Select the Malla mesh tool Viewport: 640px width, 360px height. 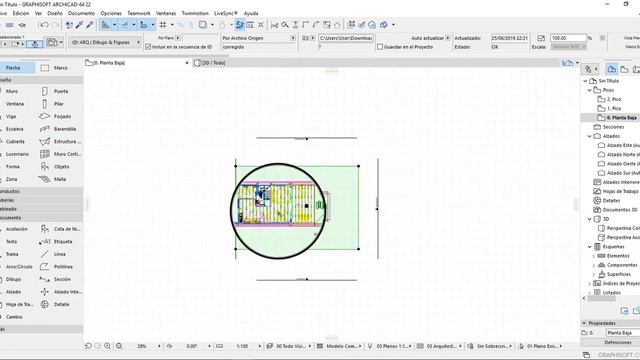[53, 179]
